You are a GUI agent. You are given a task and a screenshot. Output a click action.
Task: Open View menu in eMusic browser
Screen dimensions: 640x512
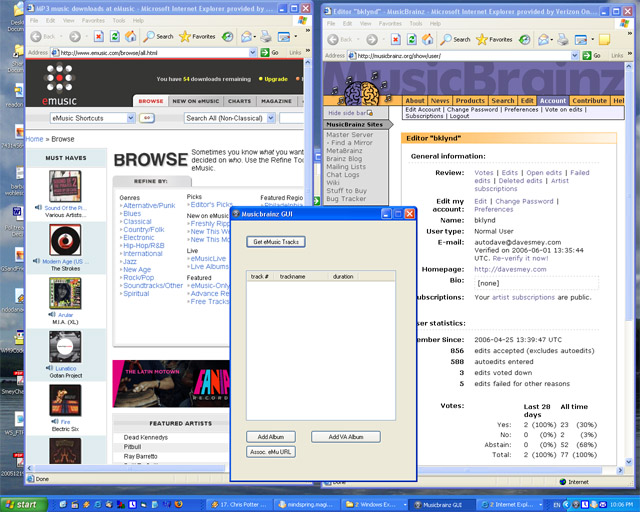coord(68,20)
